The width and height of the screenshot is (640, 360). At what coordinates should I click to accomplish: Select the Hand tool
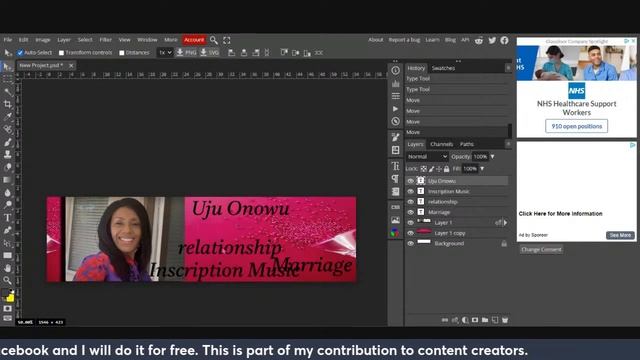7,268
